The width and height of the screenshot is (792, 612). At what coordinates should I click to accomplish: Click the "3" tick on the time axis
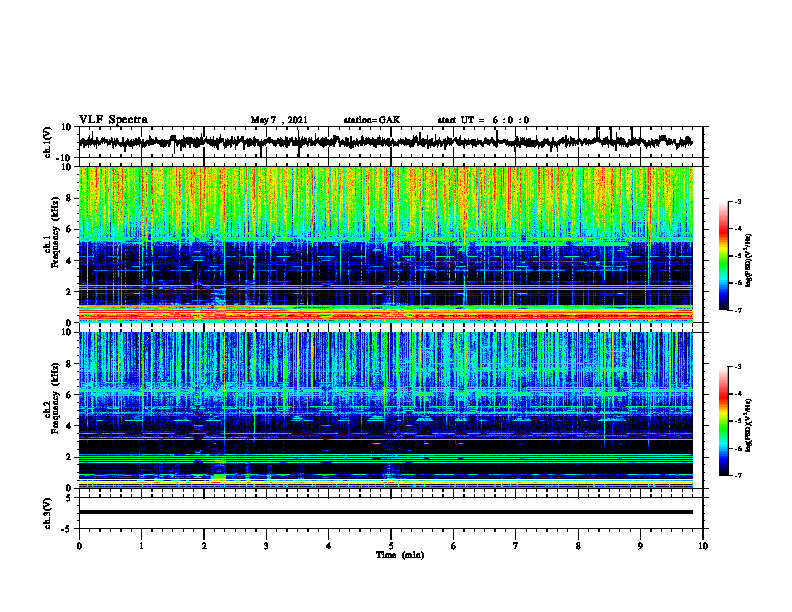[x=266, y=546]
